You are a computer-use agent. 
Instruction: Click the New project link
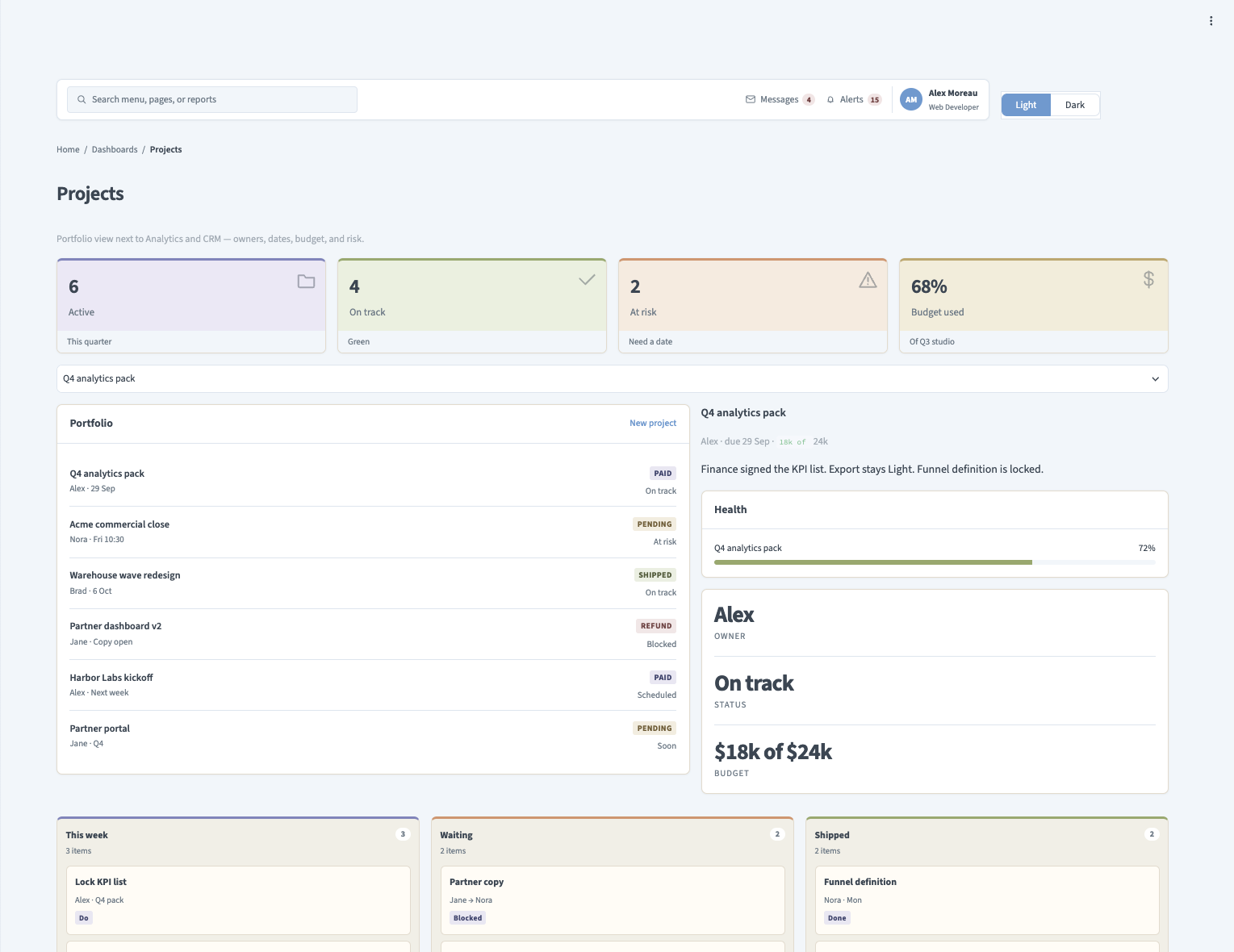653,424
